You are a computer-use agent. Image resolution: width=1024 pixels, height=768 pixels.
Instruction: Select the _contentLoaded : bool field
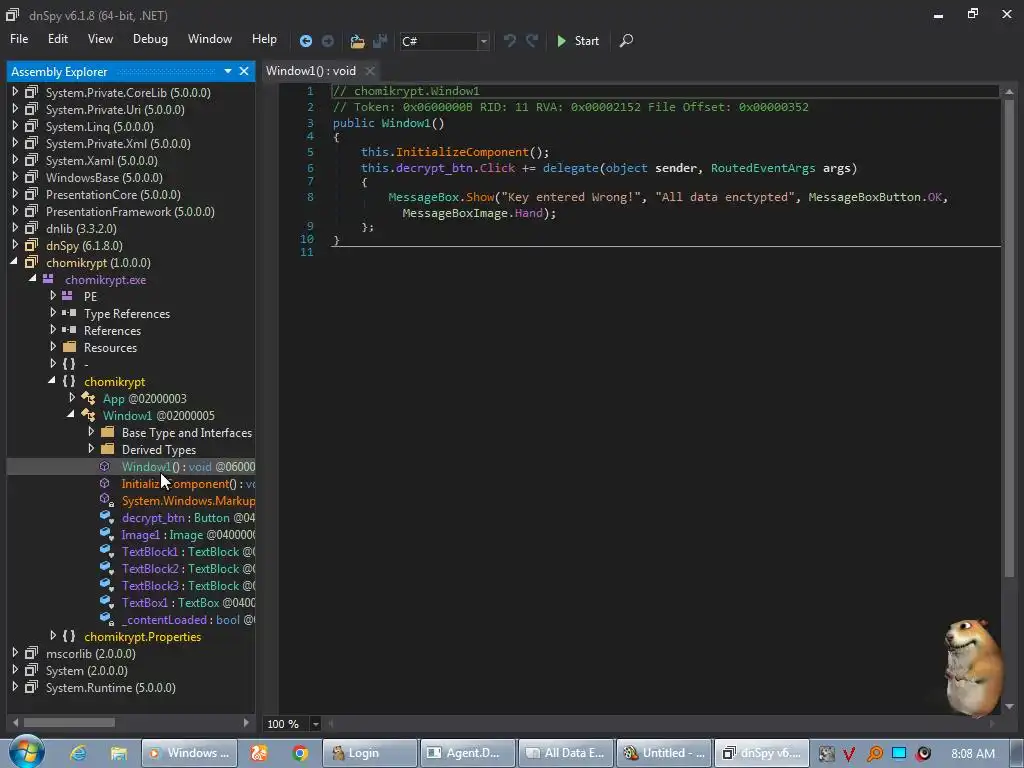click(x=188, y=620)
